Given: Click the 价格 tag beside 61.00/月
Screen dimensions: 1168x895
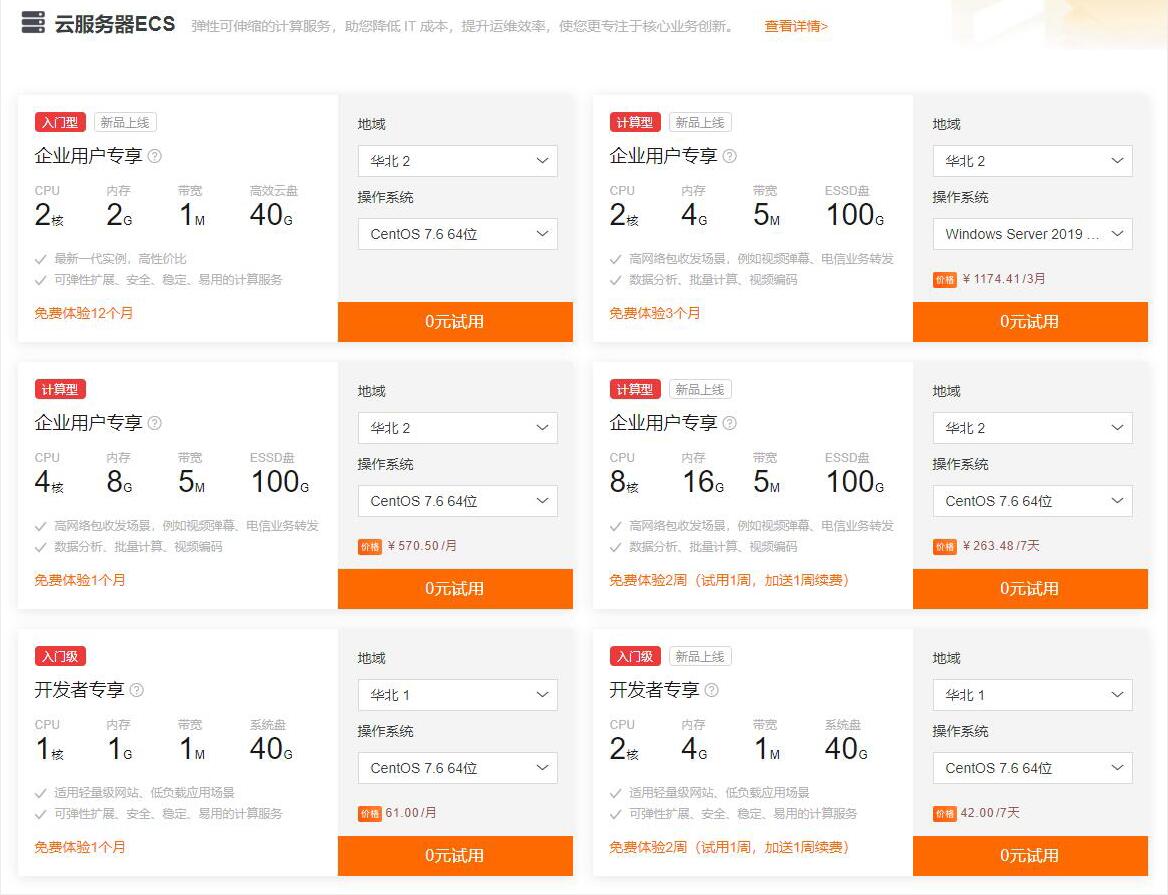Looking at the screenshot, I should [369, 814].
